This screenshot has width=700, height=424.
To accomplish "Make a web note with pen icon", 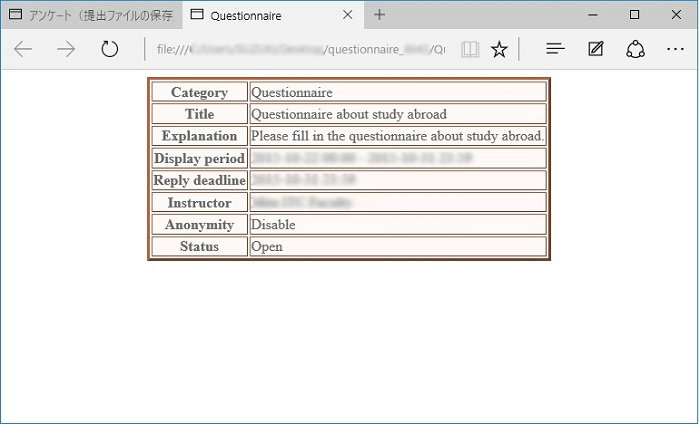I will (x=596, y=50).
